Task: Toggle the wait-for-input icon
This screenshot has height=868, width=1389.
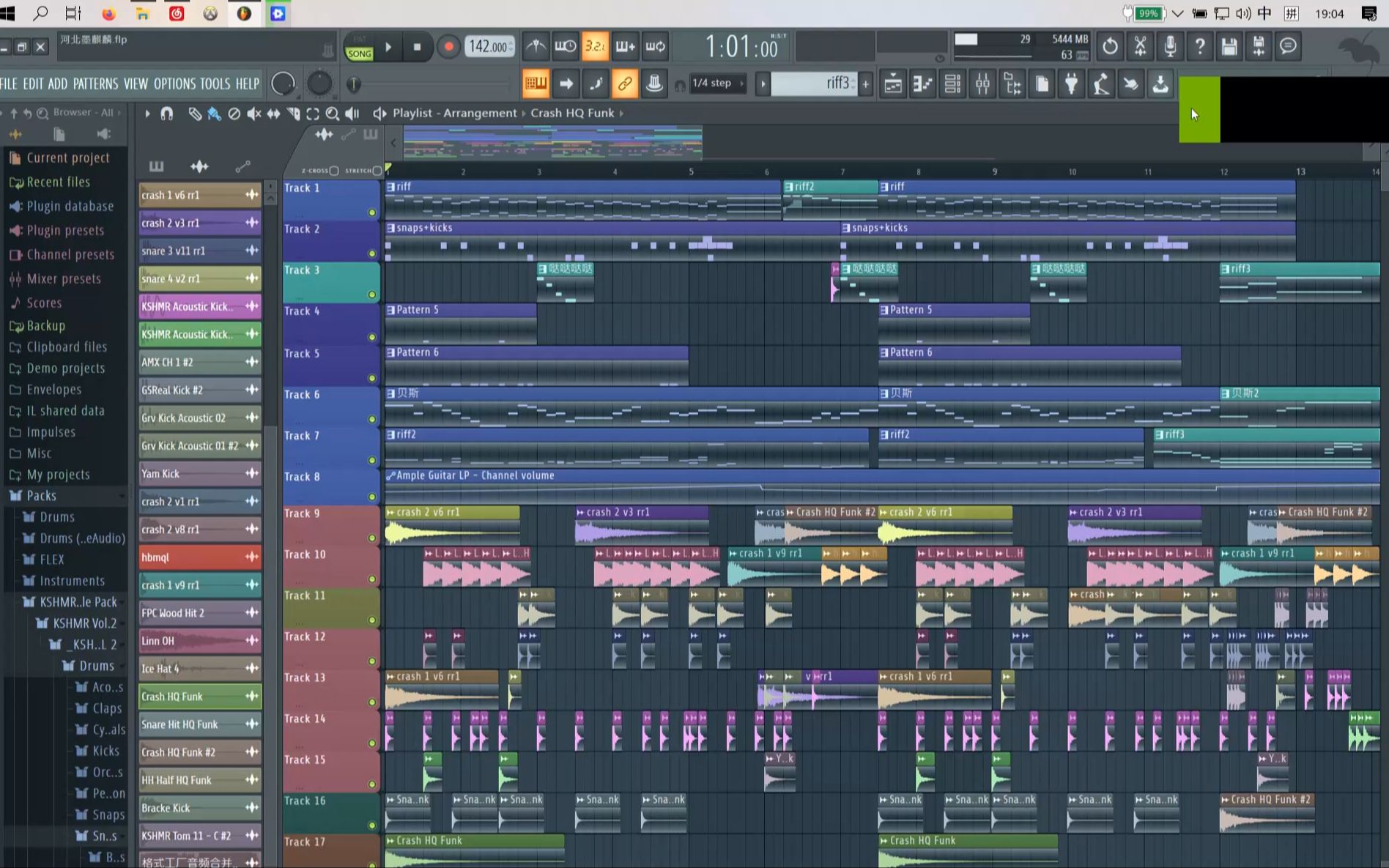Action: 565,47
